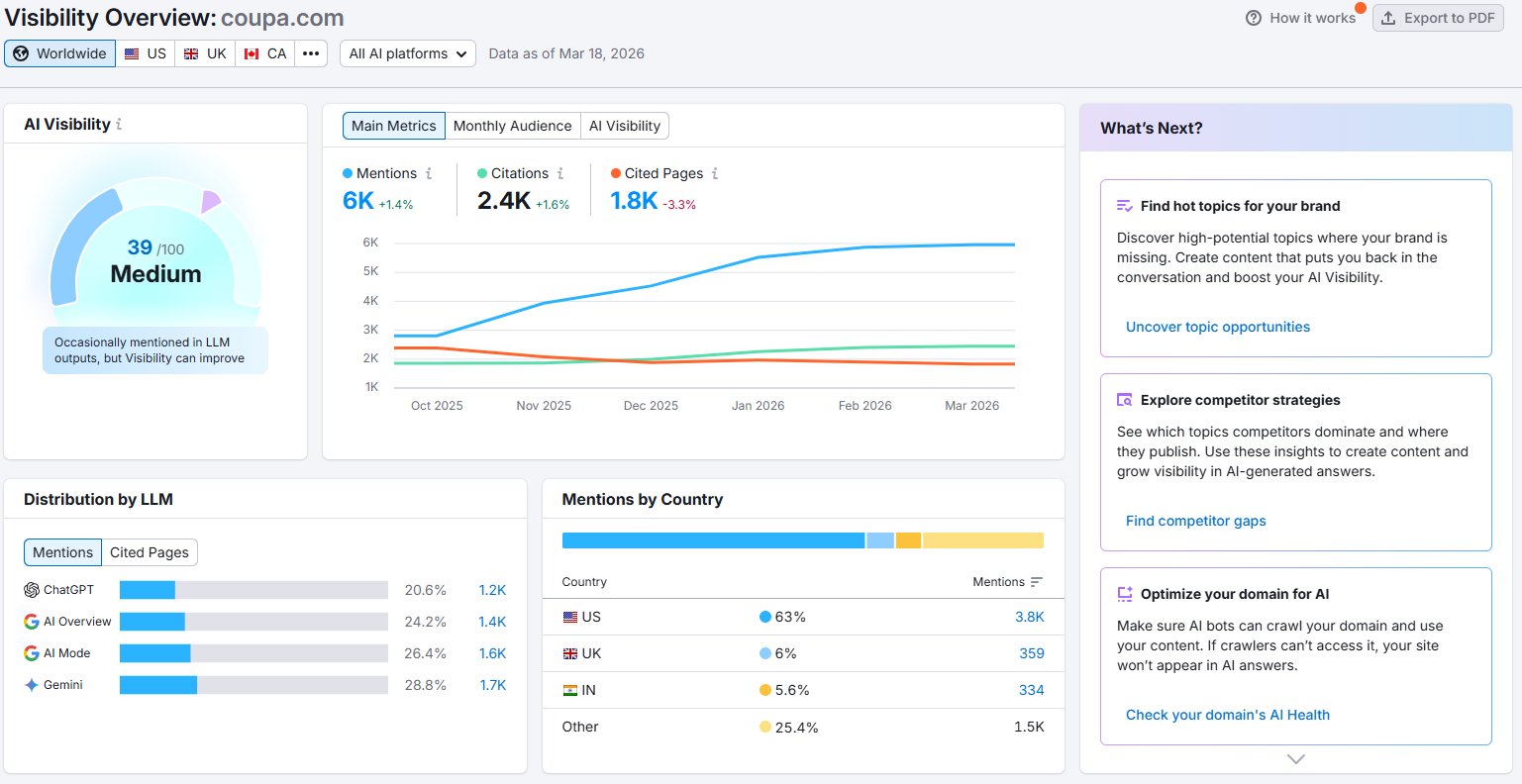This screenshot has height=784, width=1522.
Task: Click Export to PDF button
Action: (x=1438, y=18)
